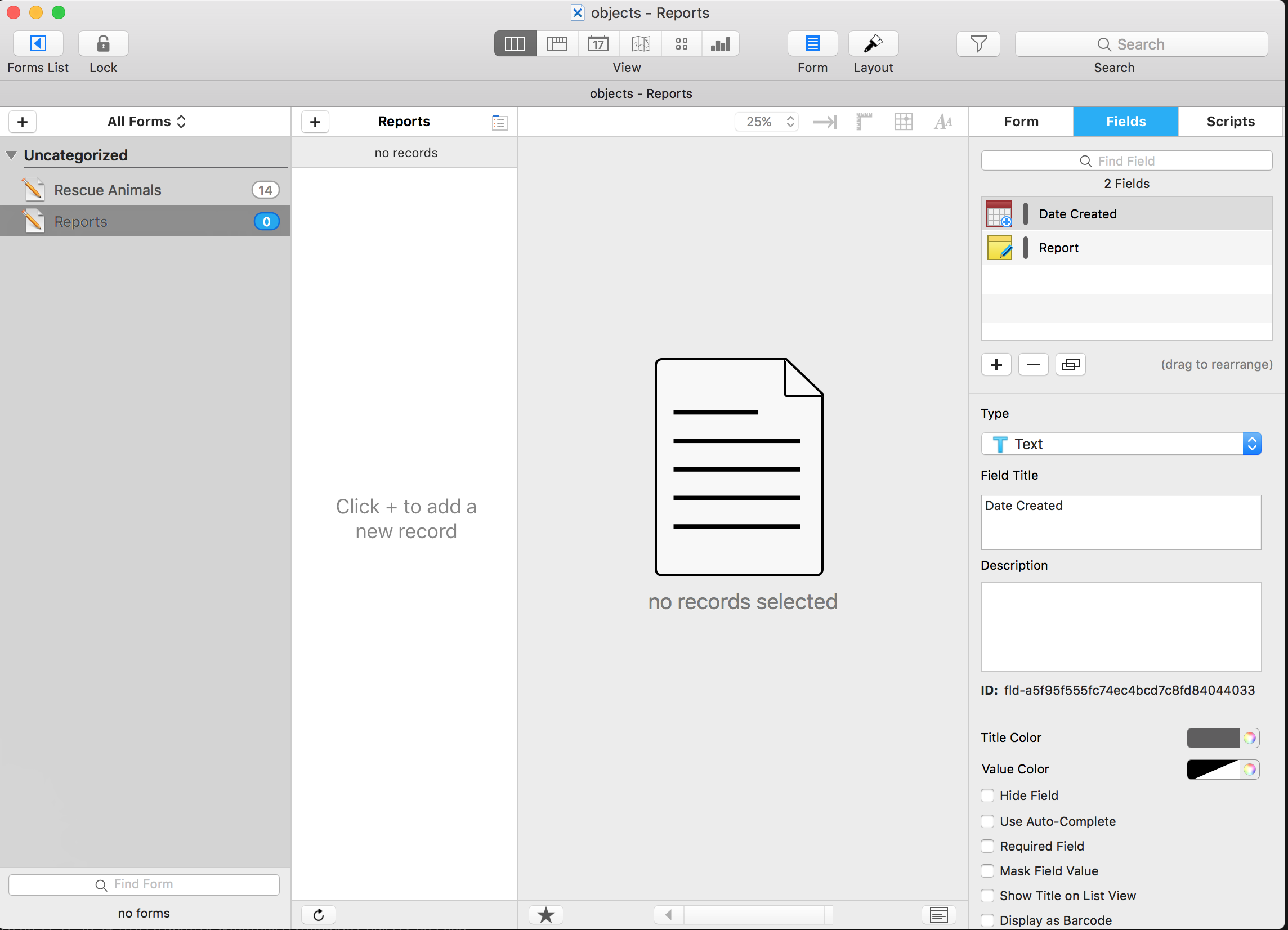Click the favorites star icon
1288x930 pixels.
545,914
